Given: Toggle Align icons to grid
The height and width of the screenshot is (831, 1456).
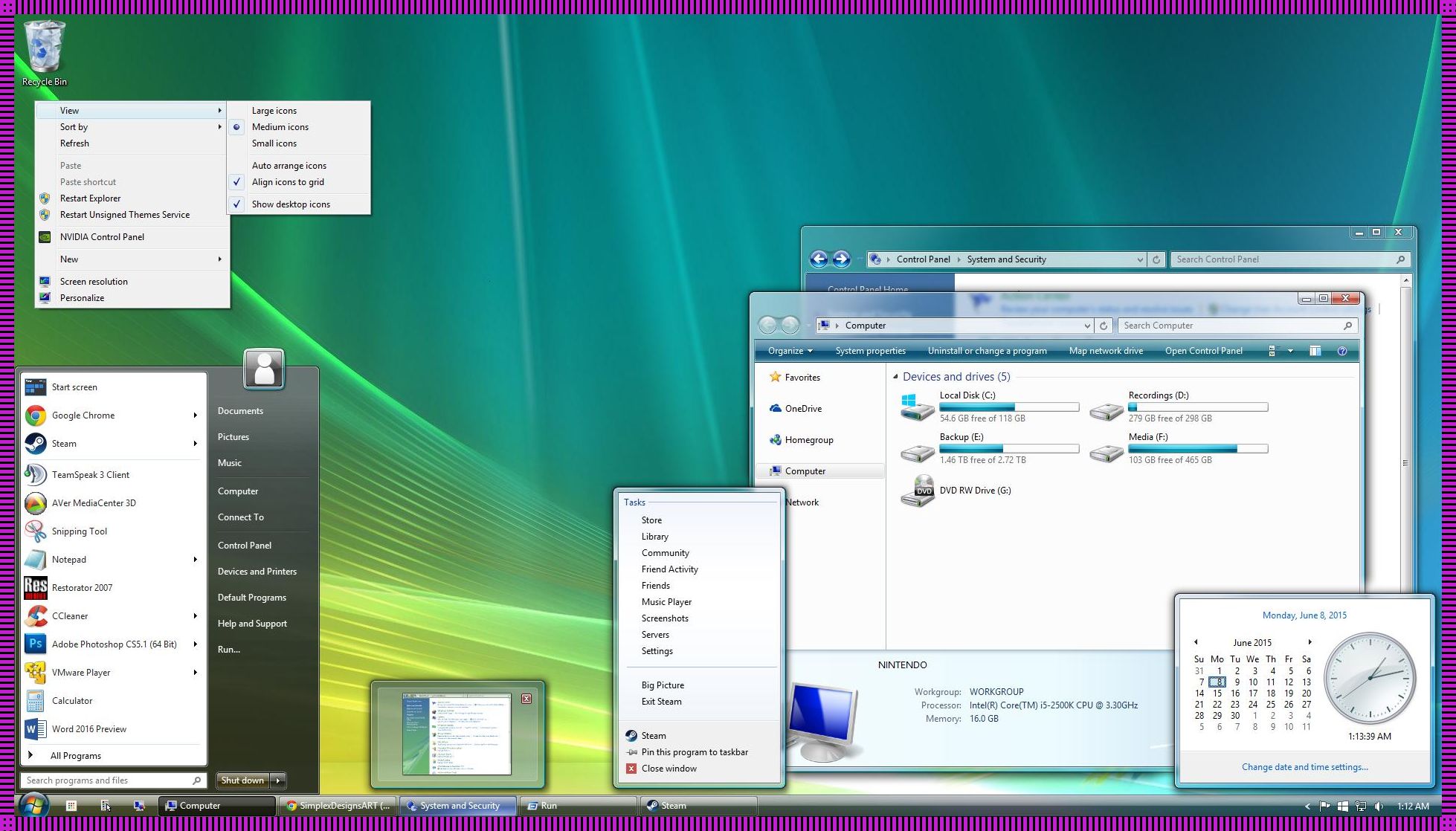Looking at the screenshot, I should coord(299,182).
